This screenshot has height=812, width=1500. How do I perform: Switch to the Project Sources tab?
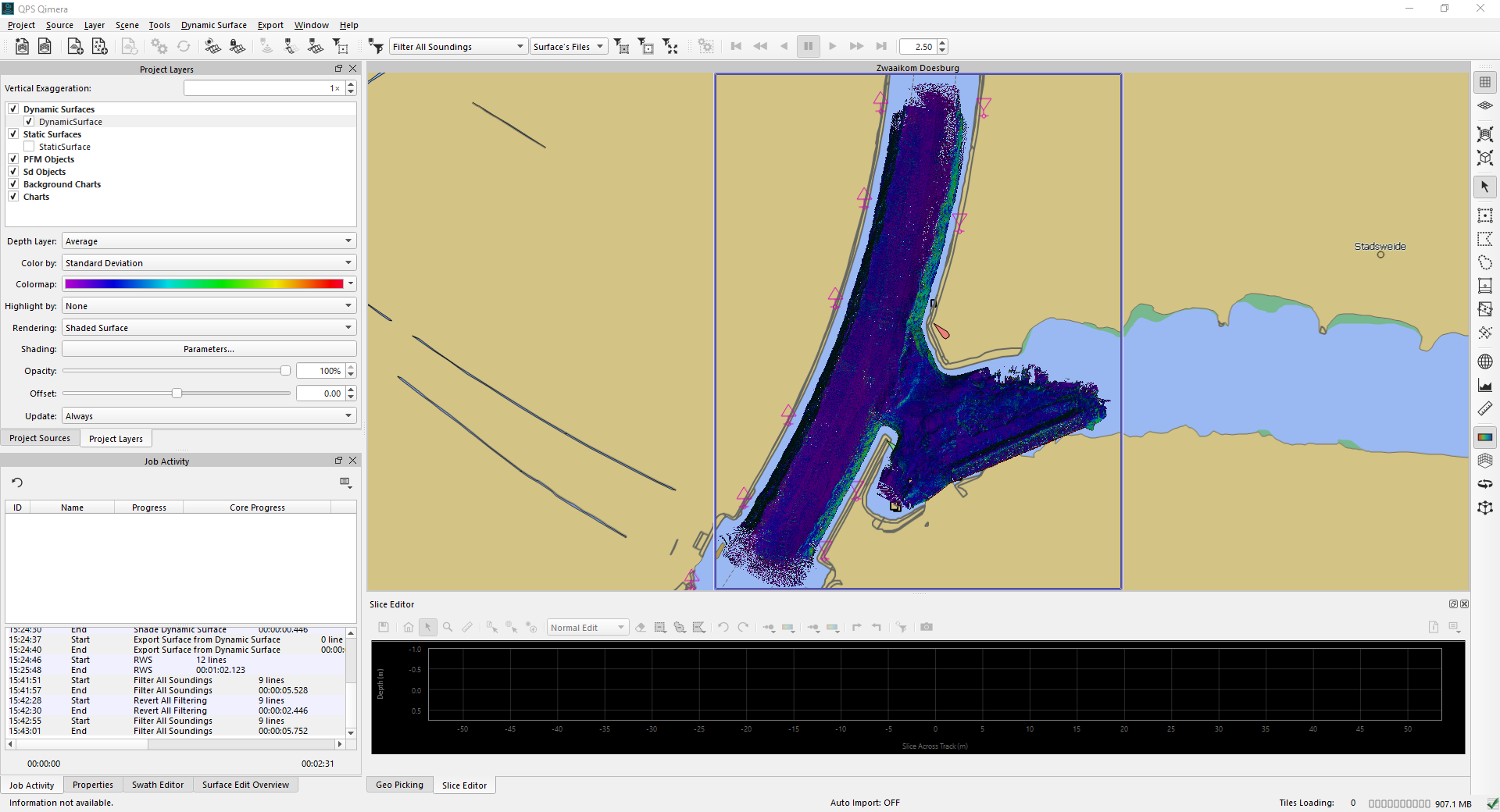(40, 438)
